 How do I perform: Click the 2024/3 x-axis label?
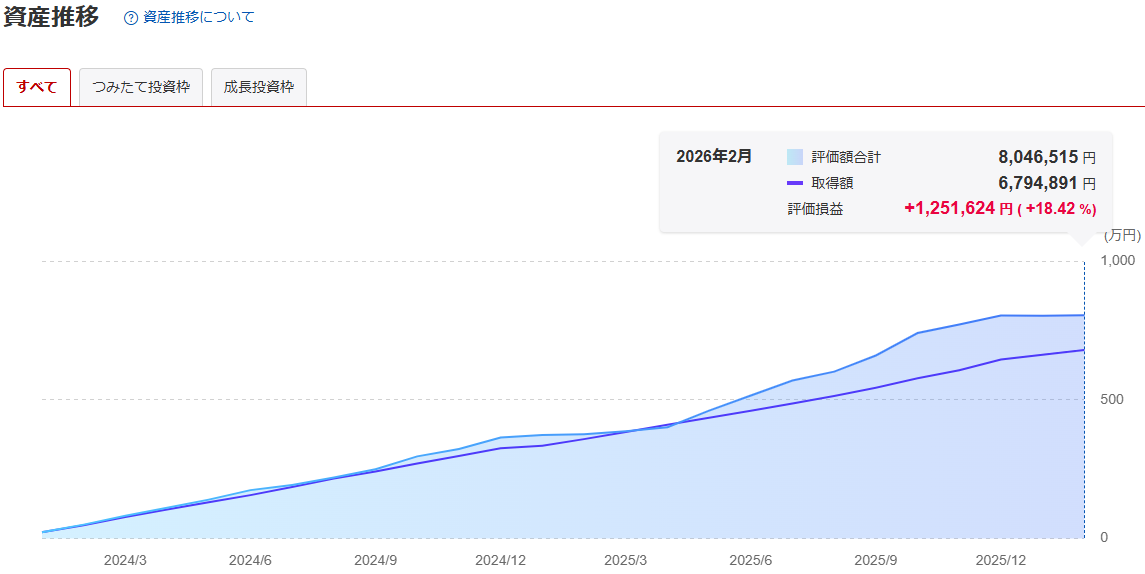(x=125, y=560)
